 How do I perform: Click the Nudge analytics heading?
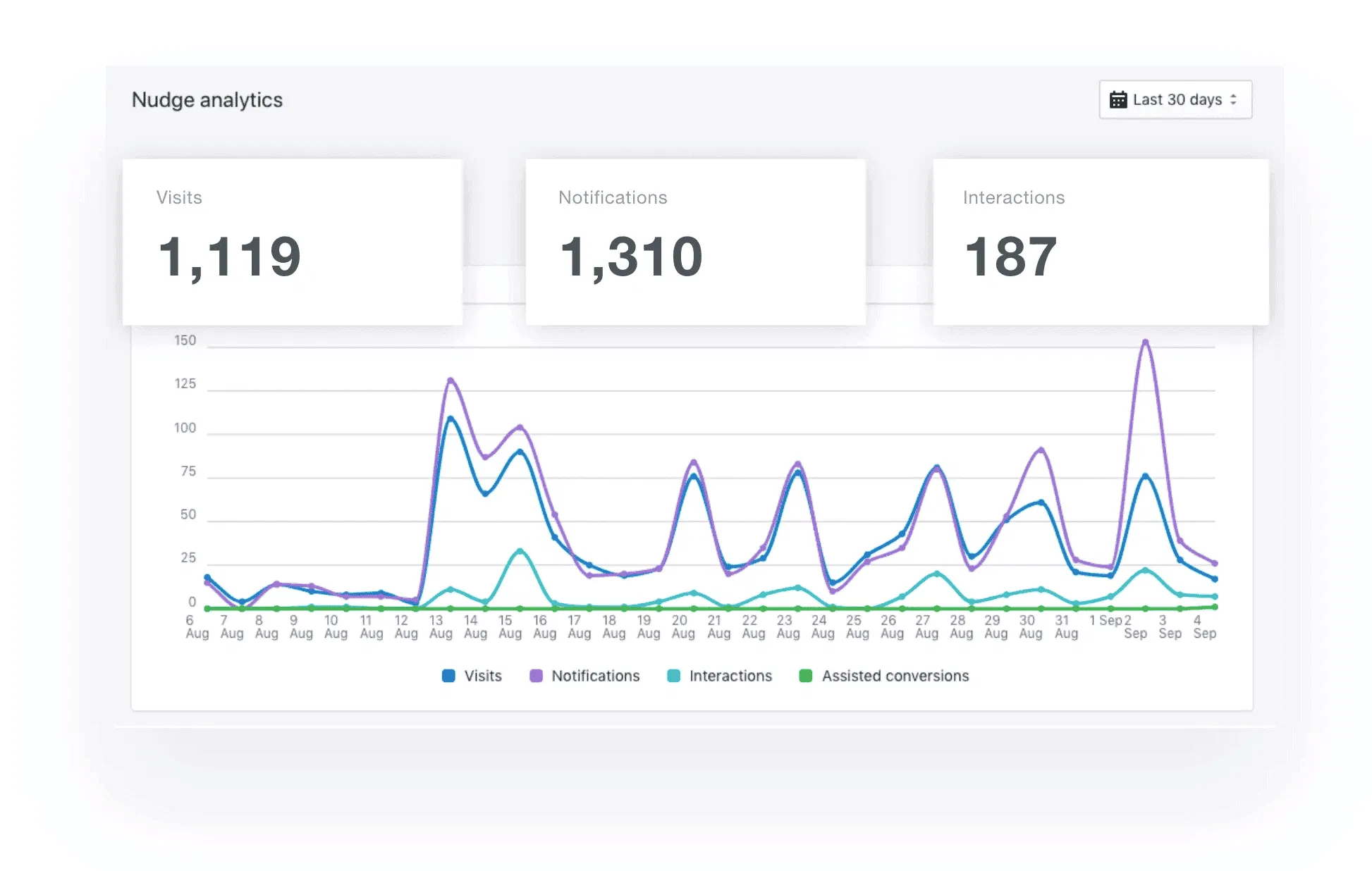[207, 100]
